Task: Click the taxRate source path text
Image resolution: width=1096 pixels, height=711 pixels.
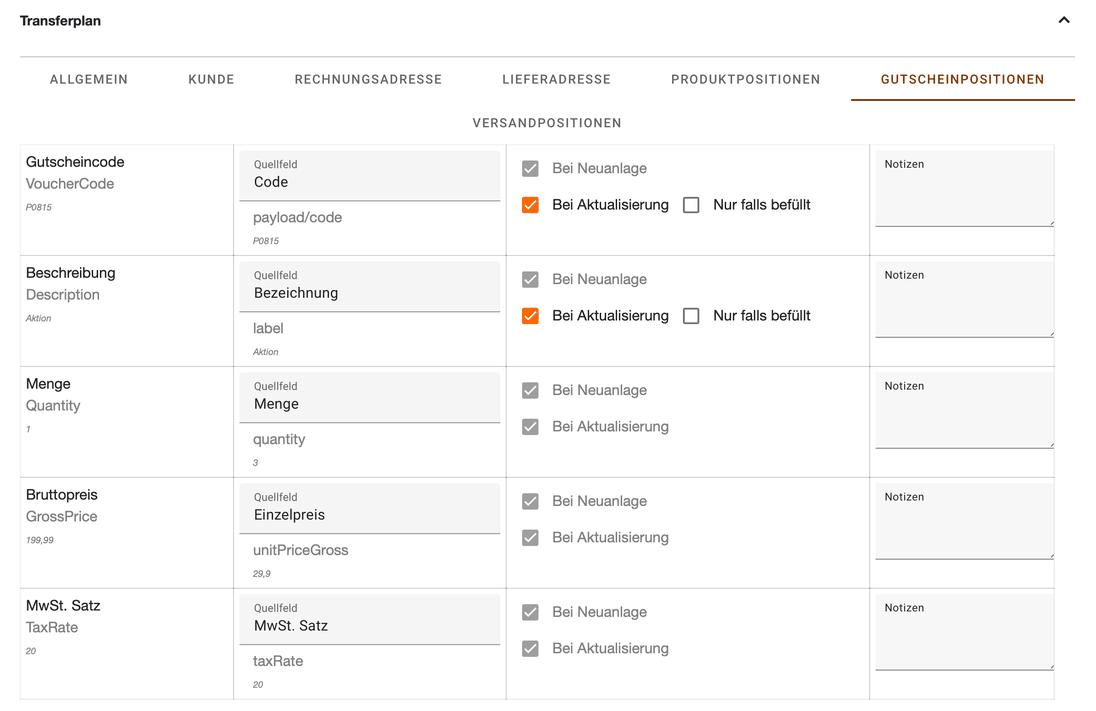Action: 278,661
